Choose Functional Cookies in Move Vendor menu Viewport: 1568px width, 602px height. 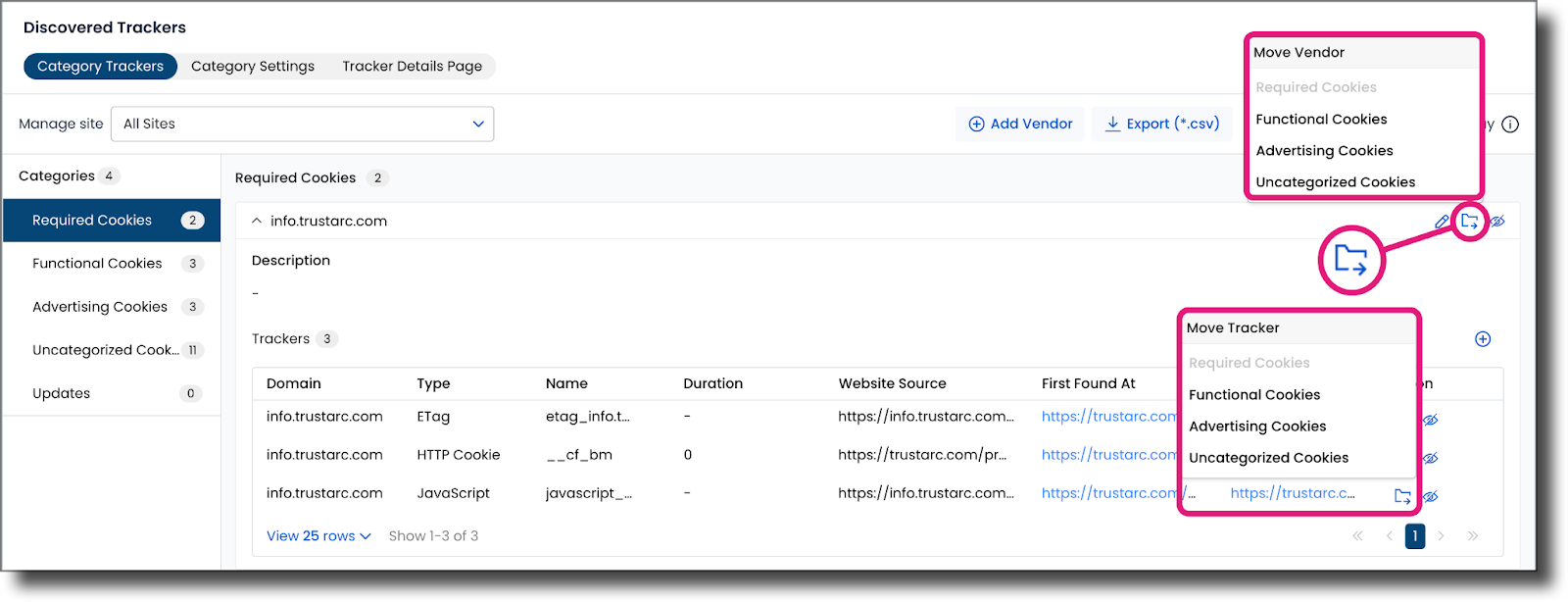1321,119
